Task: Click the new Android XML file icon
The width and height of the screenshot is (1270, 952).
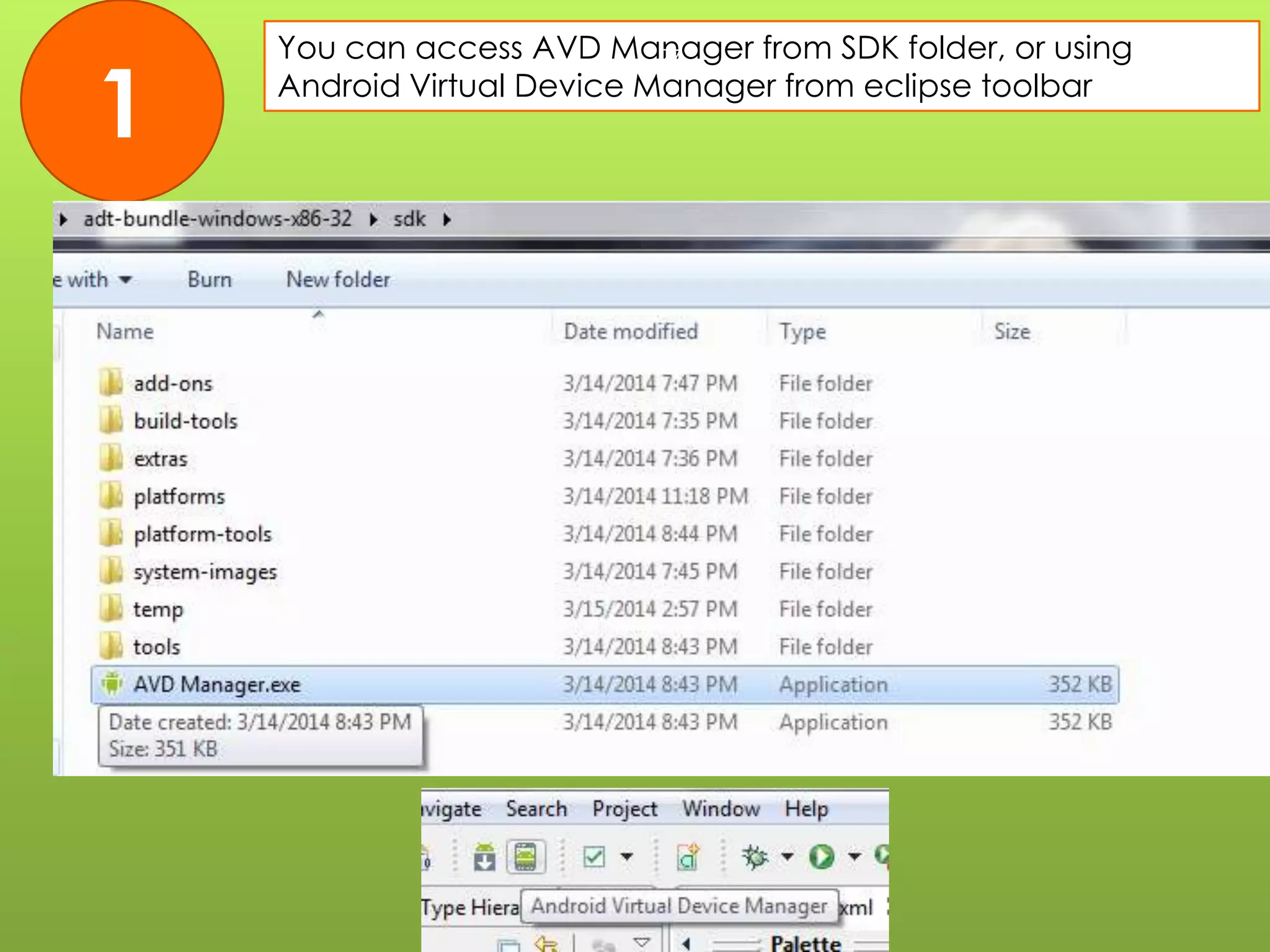Action: coord(688,857)
